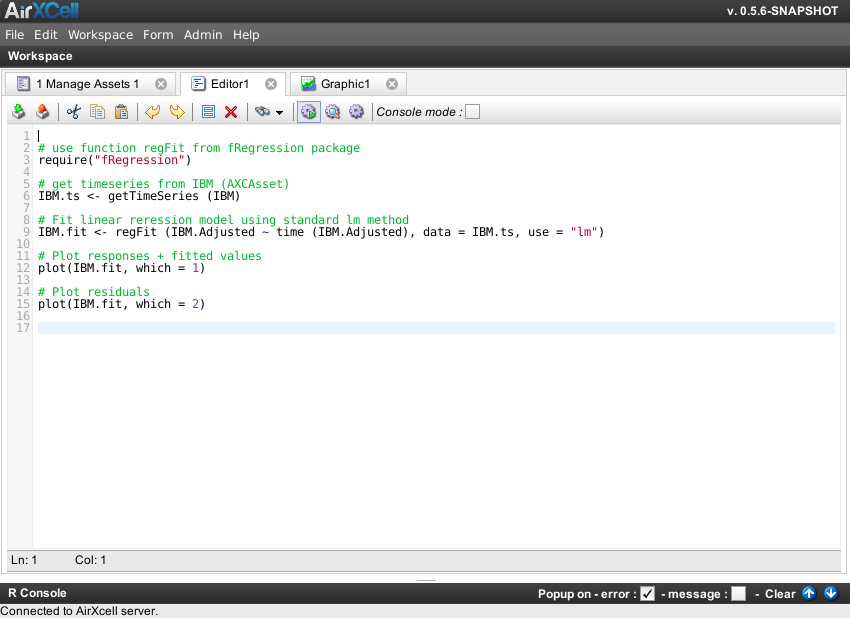
Task: Open the File menu
Action: pos(15,35)
